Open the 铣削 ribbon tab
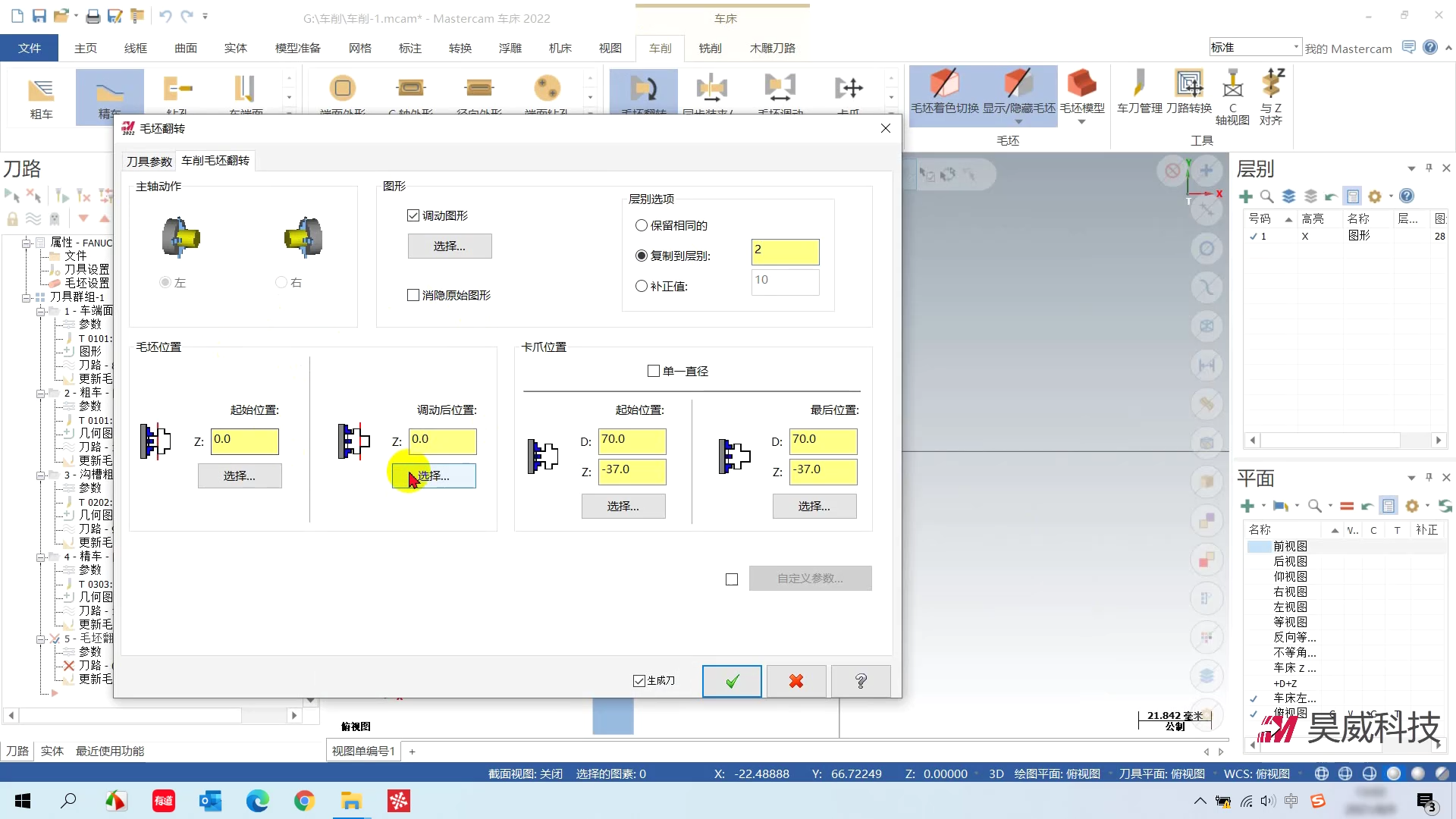 [710, 48]
